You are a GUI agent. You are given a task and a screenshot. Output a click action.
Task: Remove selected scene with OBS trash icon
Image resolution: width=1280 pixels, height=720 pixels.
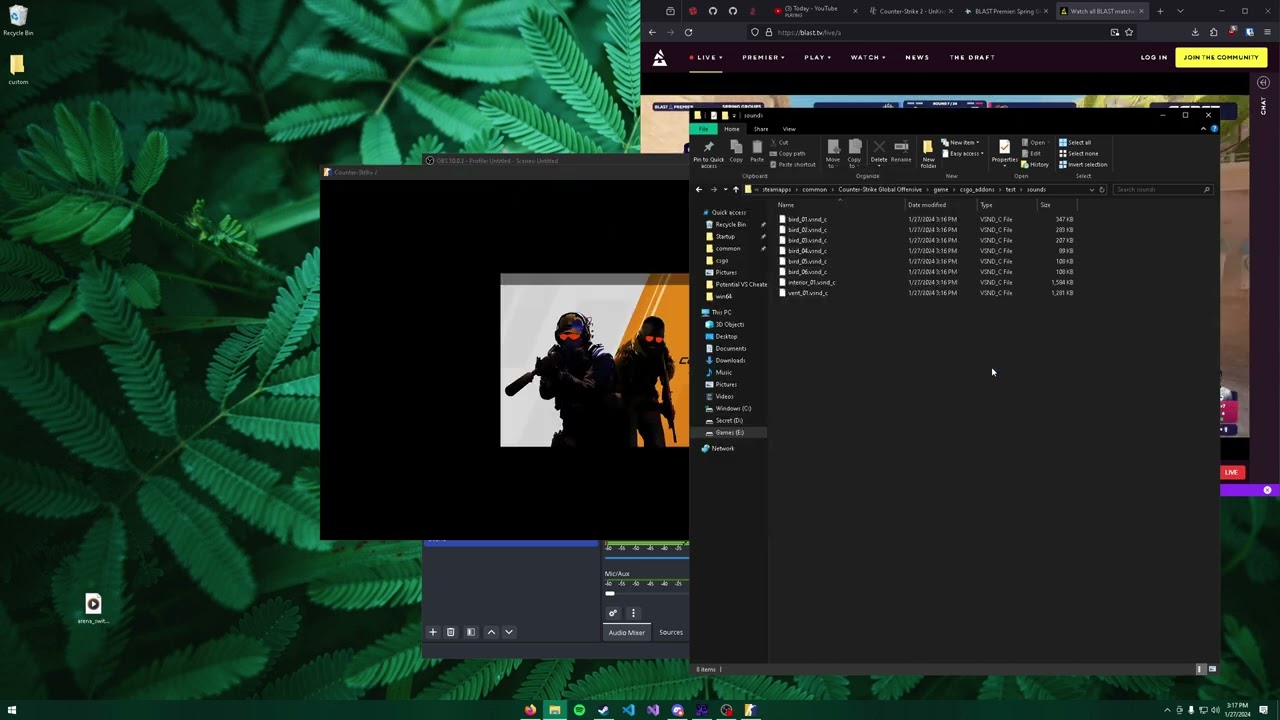tap(450, 632)
